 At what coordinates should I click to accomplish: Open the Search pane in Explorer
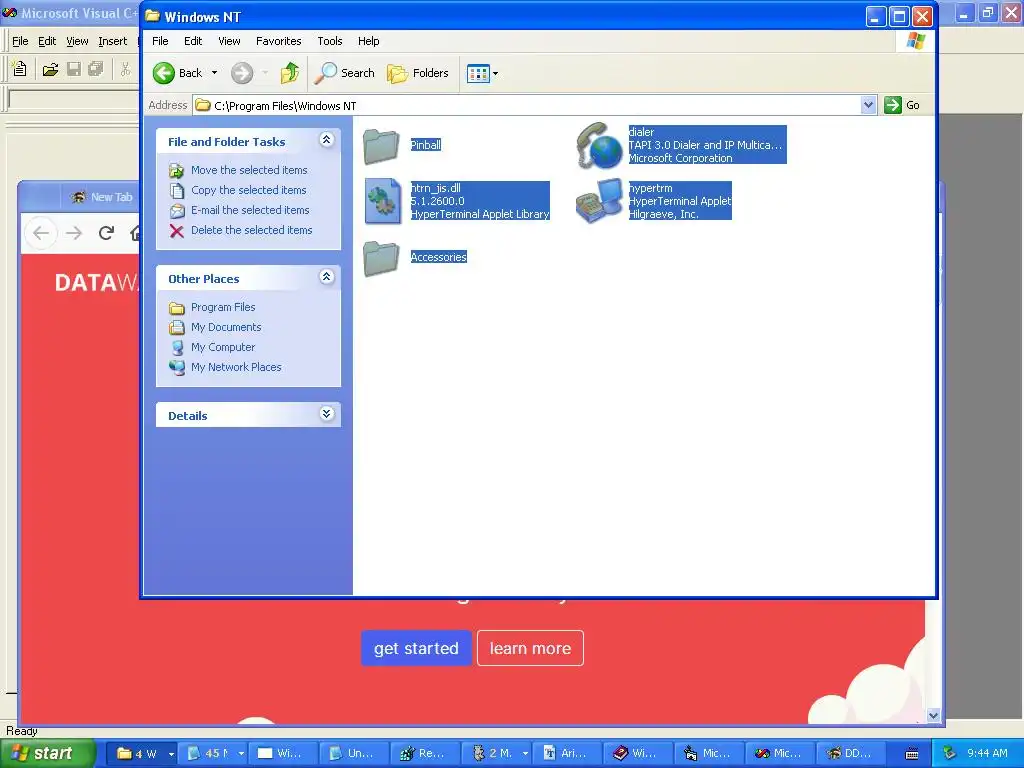(x=344, y=73)
